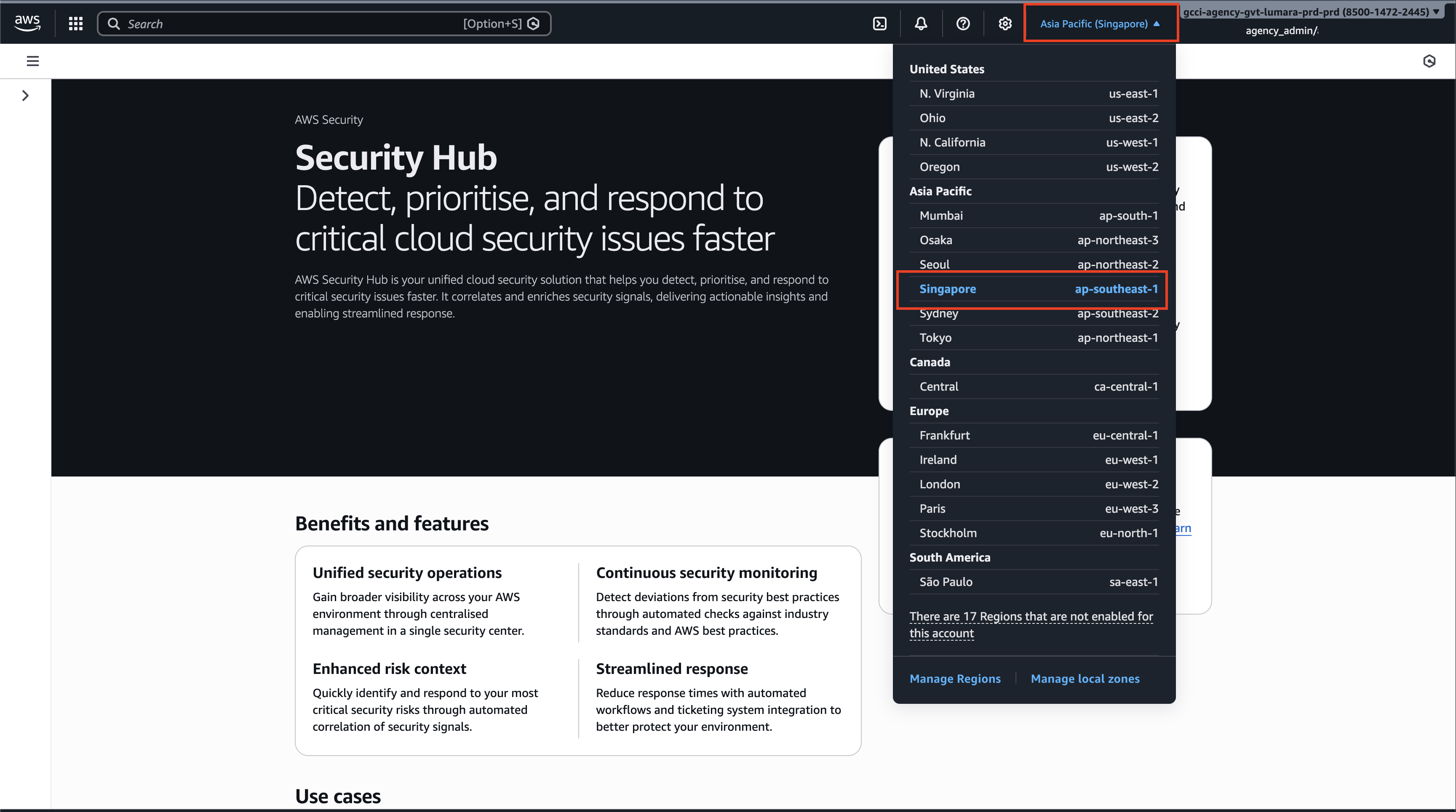
Task: Open the assistant hexagon icon below account name
Action: 1429,61
